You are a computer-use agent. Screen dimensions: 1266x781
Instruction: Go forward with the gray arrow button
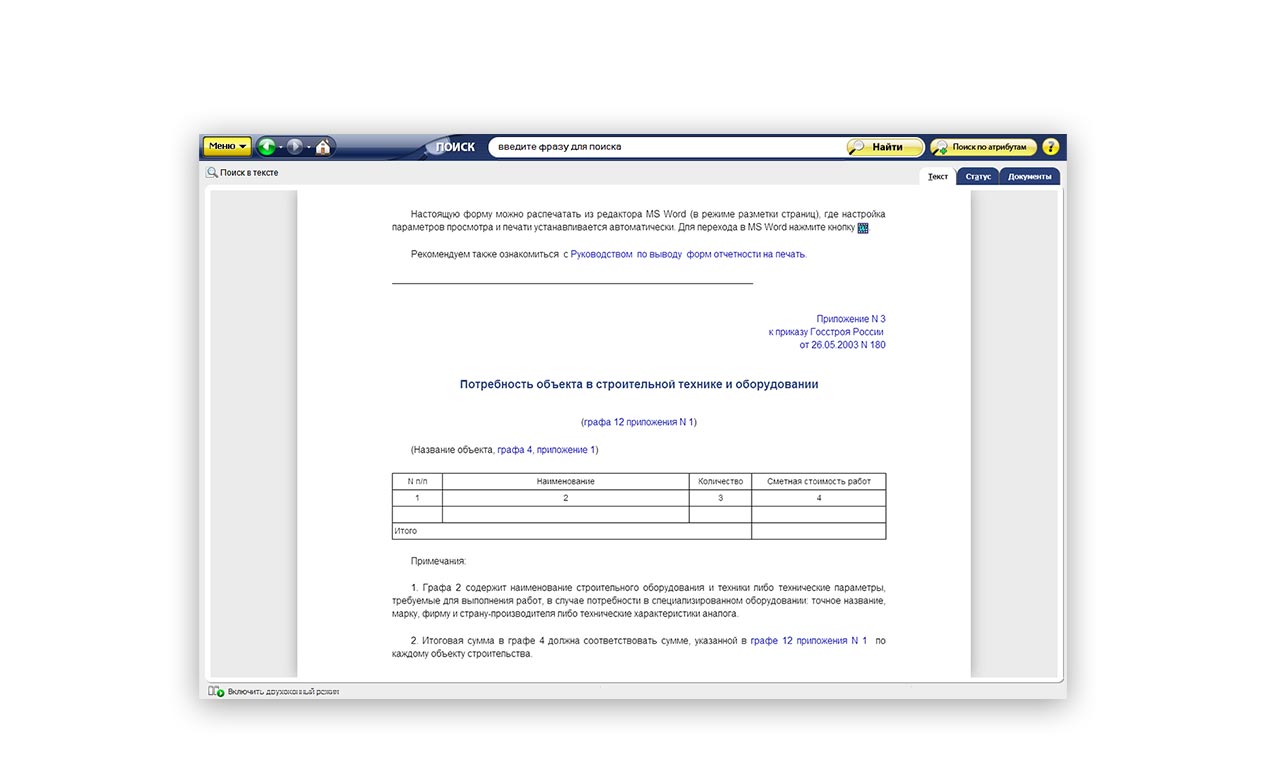pyautogui.click(x=295, y=147)
